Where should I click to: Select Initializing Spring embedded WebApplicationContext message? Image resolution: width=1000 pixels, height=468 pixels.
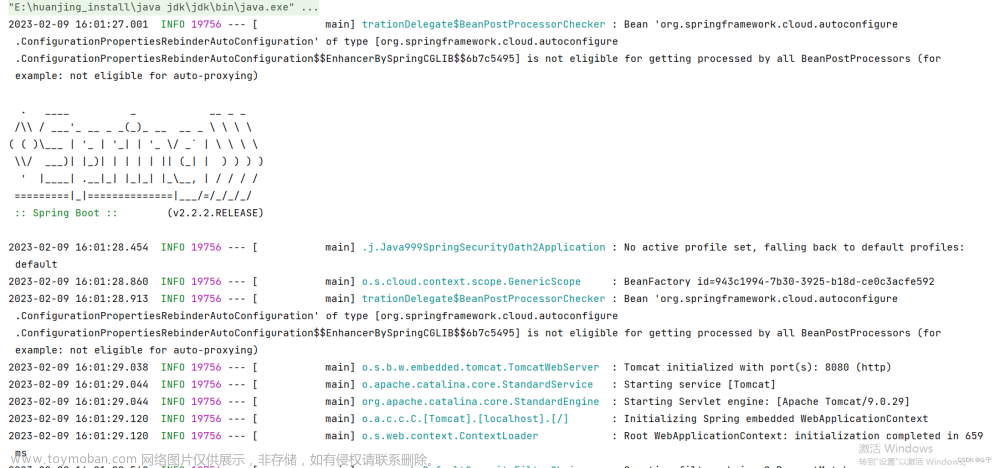[776, 420]
